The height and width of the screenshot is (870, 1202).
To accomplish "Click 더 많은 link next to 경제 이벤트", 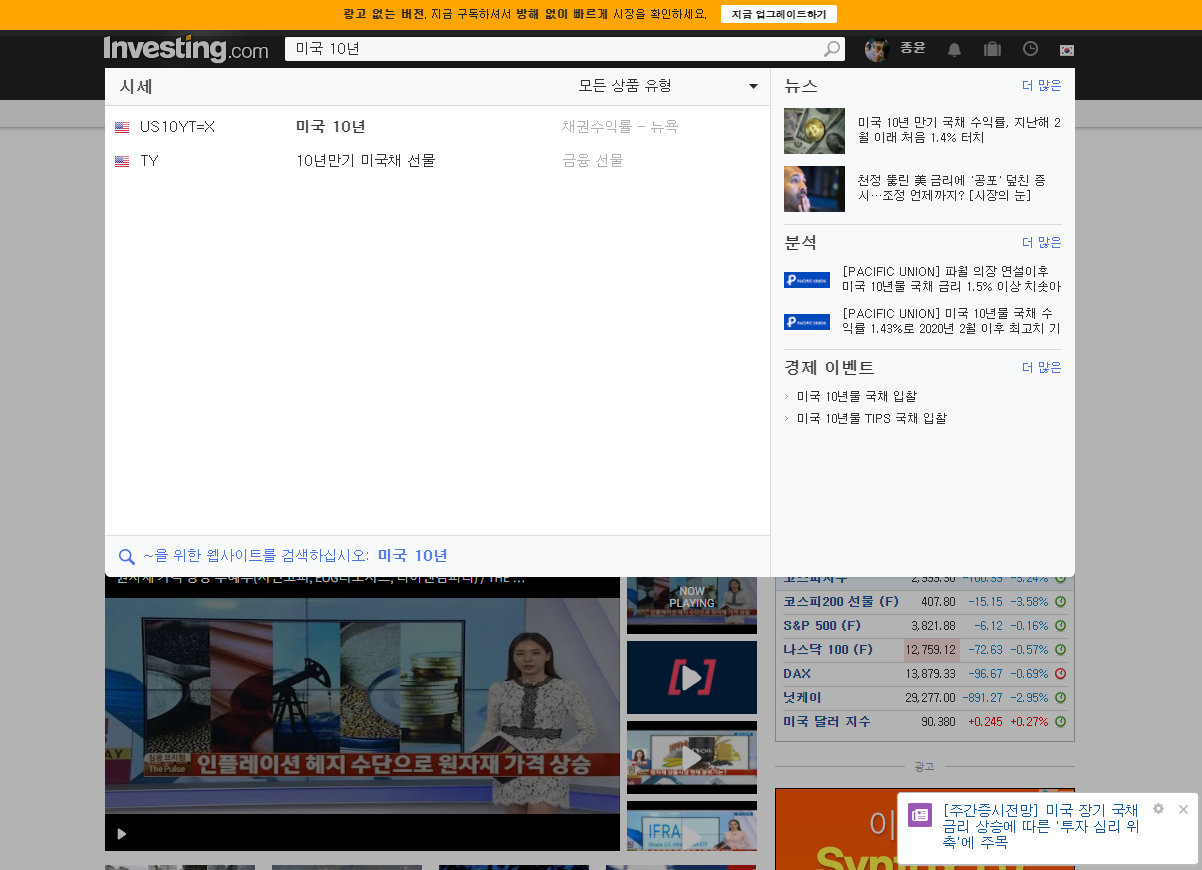I will coord(1042,368).
